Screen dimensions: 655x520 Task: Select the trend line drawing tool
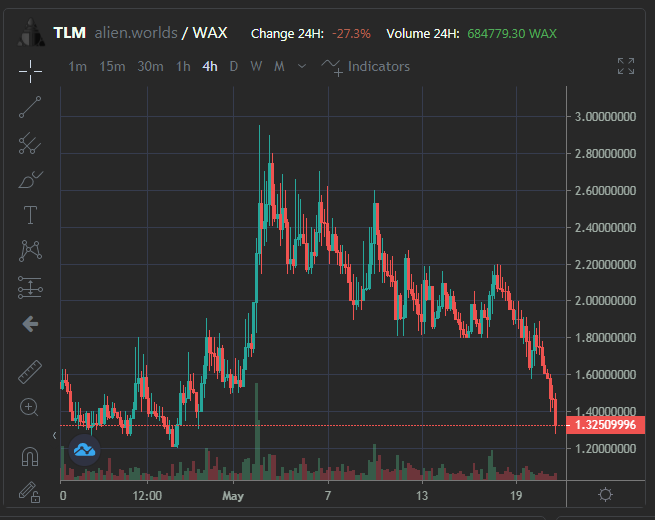point(30,107)
